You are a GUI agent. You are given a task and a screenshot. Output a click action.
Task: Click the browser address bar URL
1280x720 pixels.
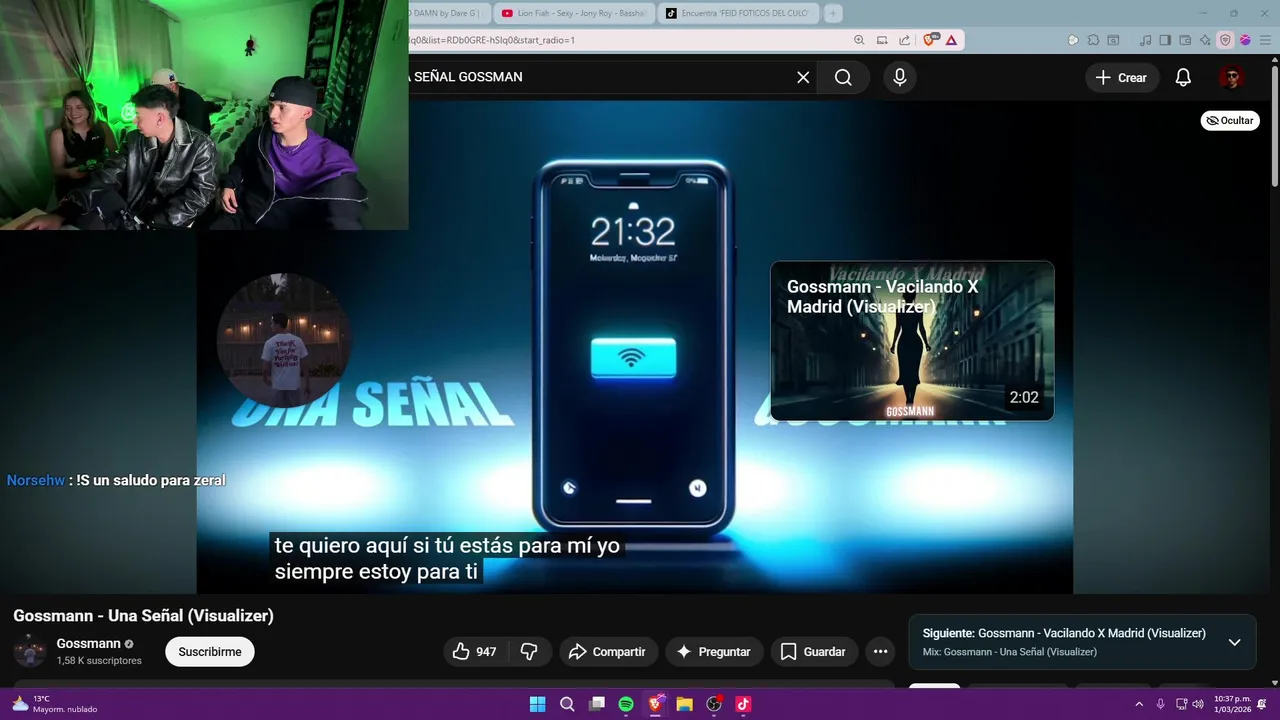[x=492, y=40]
